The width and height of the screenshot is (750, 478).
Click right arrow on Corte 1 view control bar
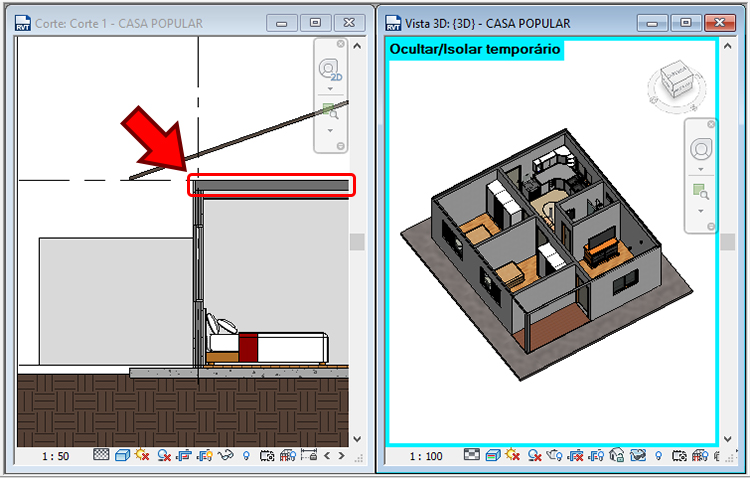(x=342, y=456)
